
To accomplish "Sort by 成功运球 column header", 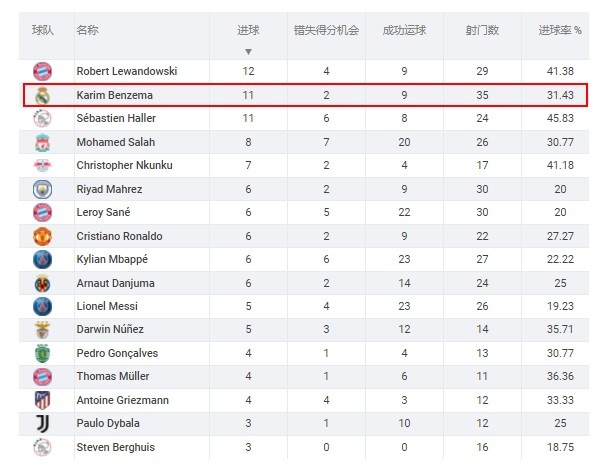I will click(x=404, y=30).
